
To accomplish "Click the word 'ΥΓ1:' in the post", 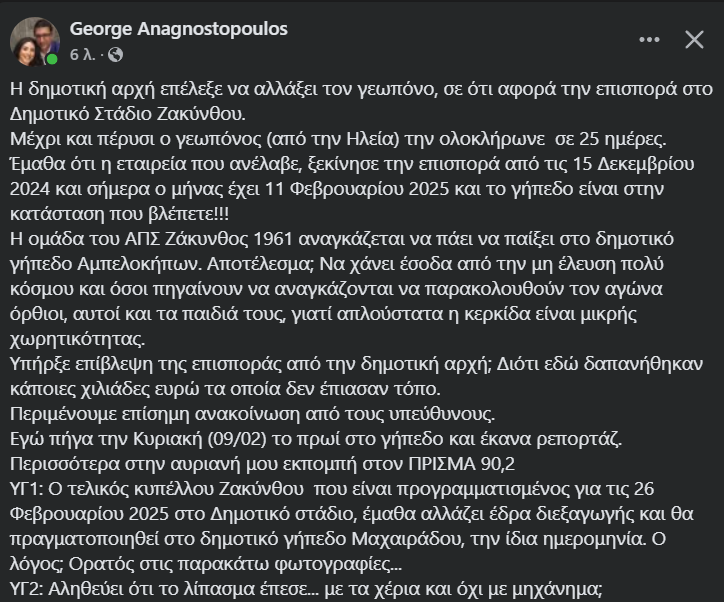I will click(x=26, y=488).
